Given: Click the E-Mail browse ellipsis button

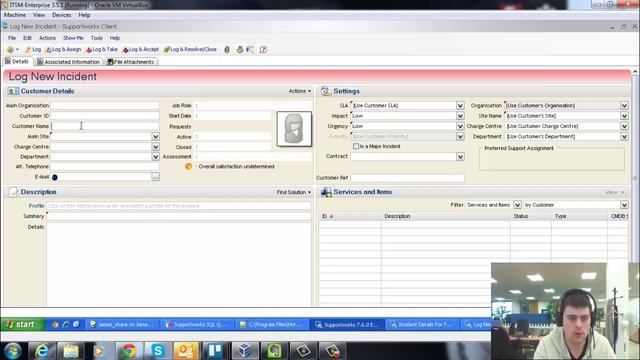Looking at the screenshot, I should coord(156,177).
